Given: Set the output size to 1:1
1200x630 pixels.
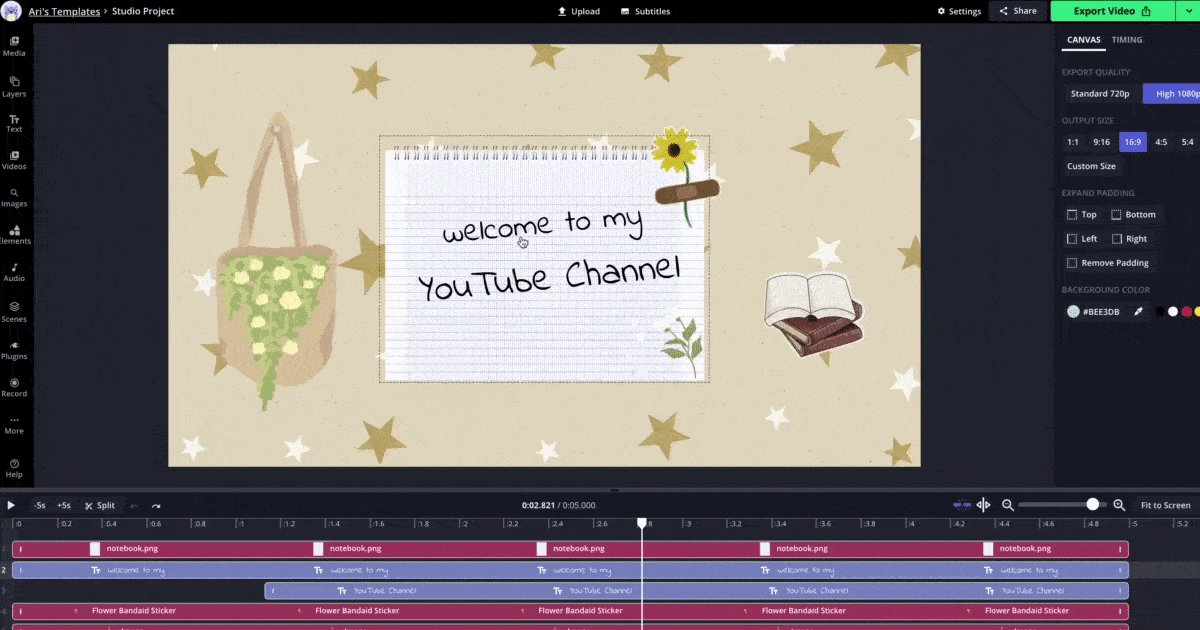Looking at the screenshot, I should pyautogui.click(x=1073, y=142).
